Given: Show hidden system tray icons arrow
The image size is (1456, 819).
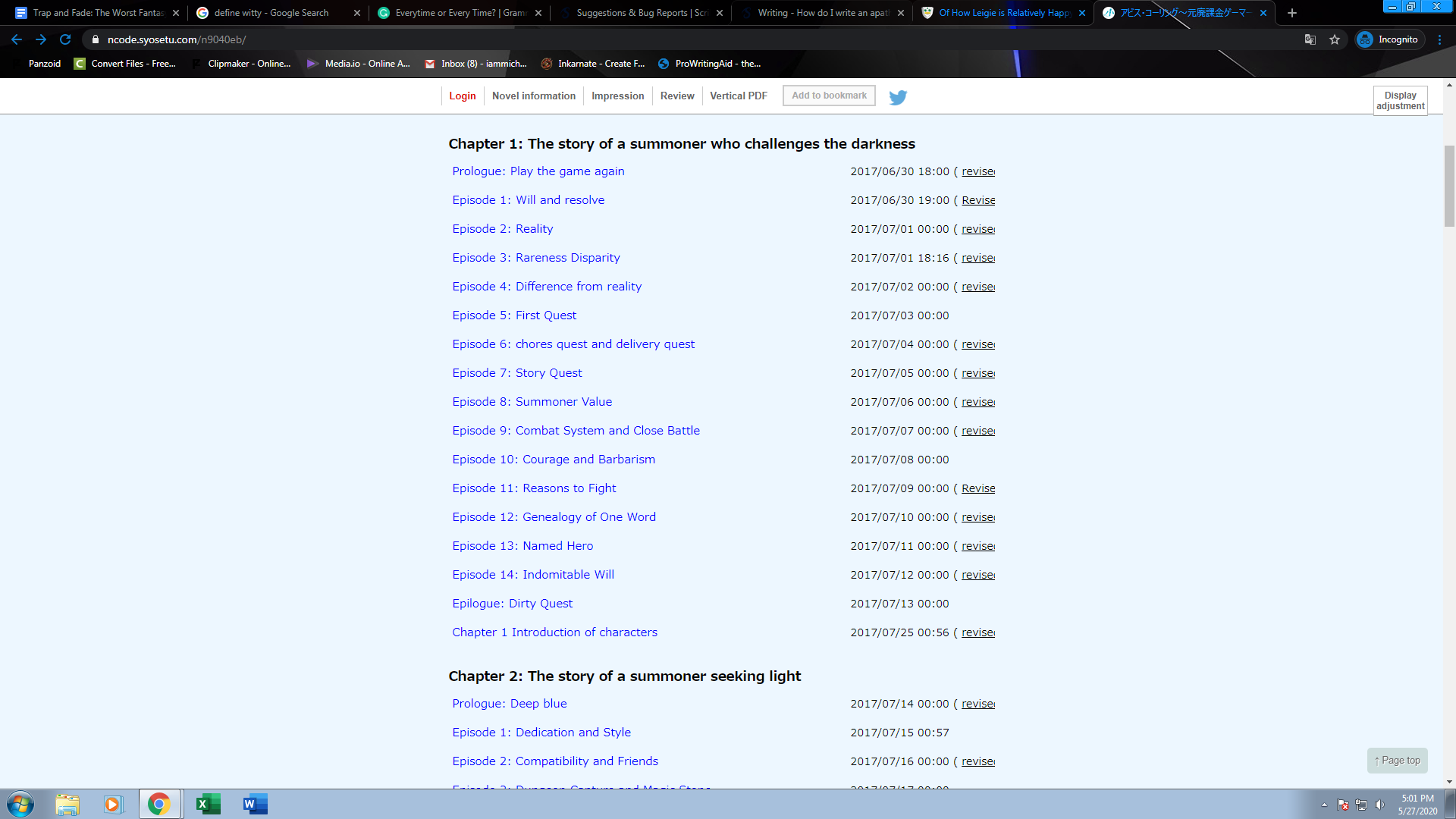Looking at the screenshot, I should point(1324,805).
